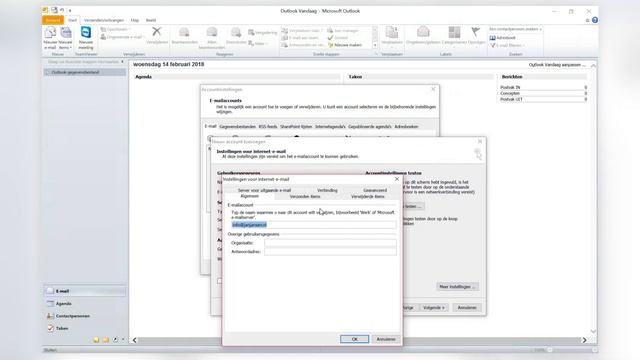Switch to the Beeld ribbon tab
Viewport: 640px width, 360px height.
point(151,20)
